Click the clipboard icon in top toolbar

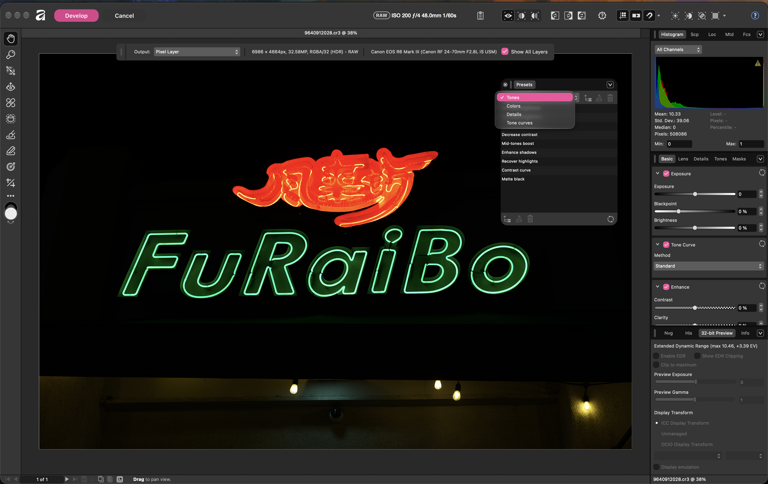[480, 16]
